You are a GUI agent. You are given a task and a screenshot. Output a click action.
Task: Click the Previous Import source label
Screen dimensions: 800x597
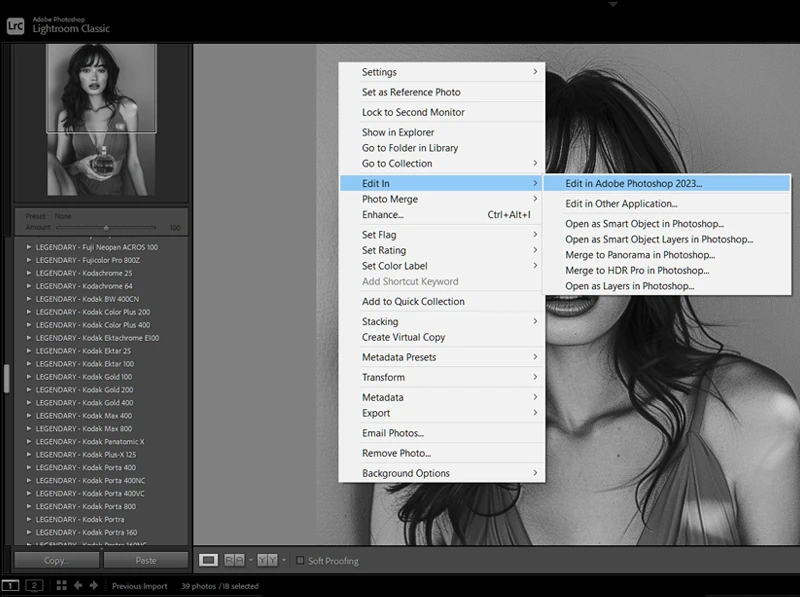pyautogui.click(x=139, y=586)
